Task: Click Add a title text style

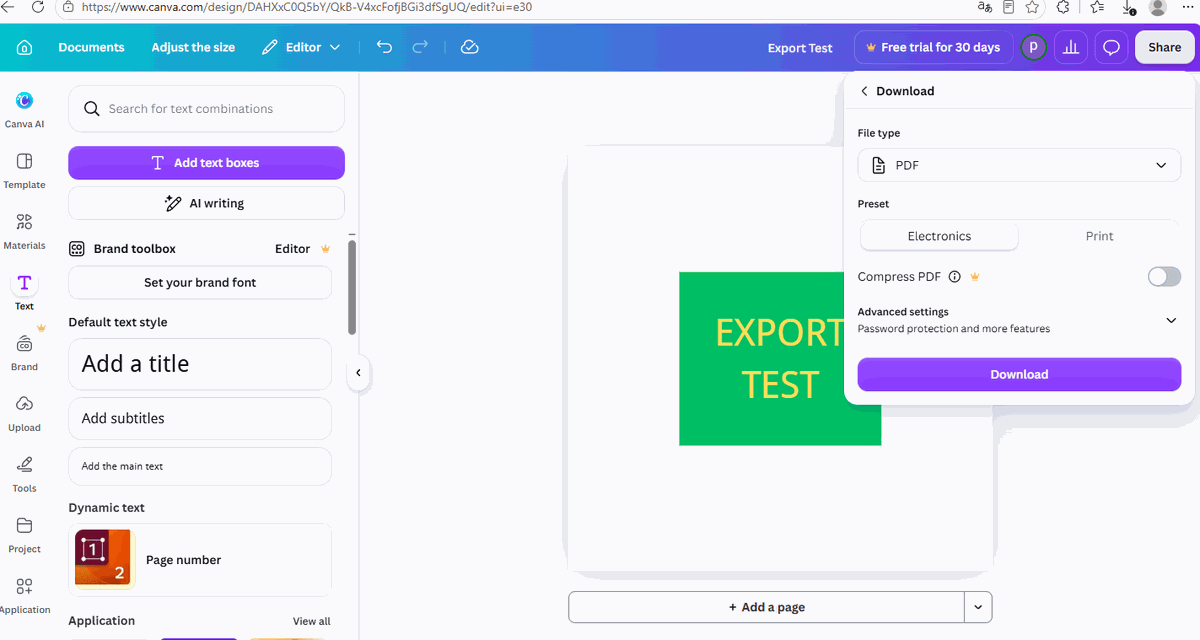Action: [200, 364]
